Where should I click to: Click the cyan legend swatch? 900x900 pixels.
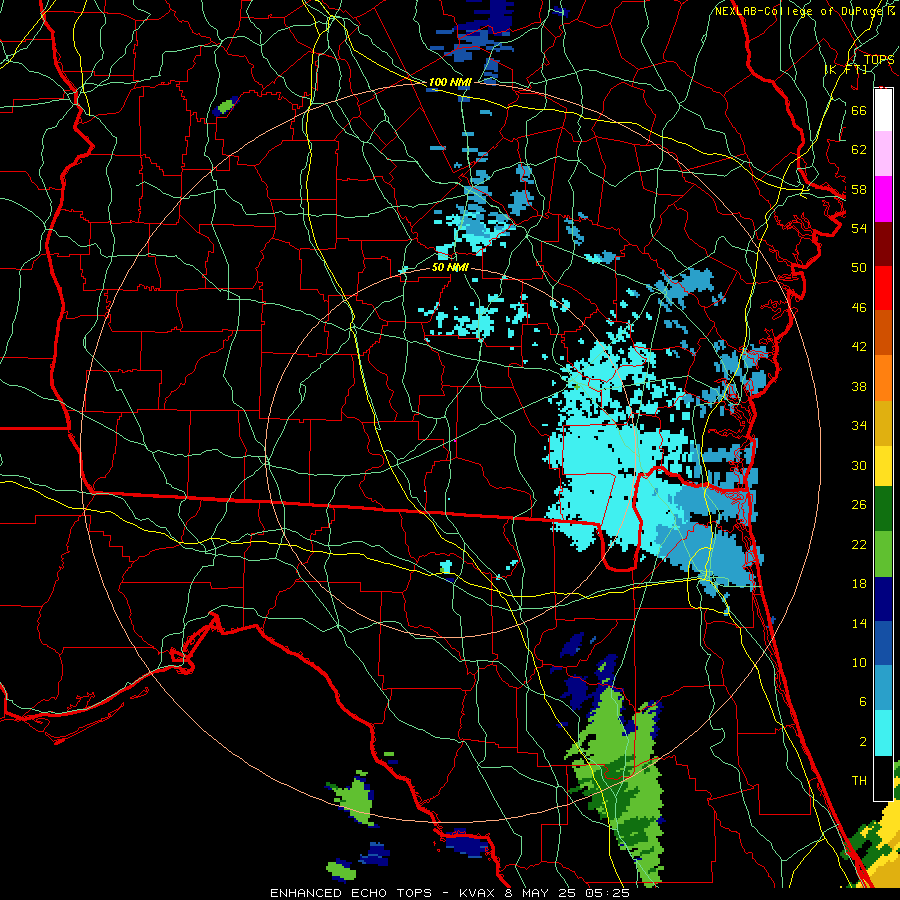pos(883,733)
